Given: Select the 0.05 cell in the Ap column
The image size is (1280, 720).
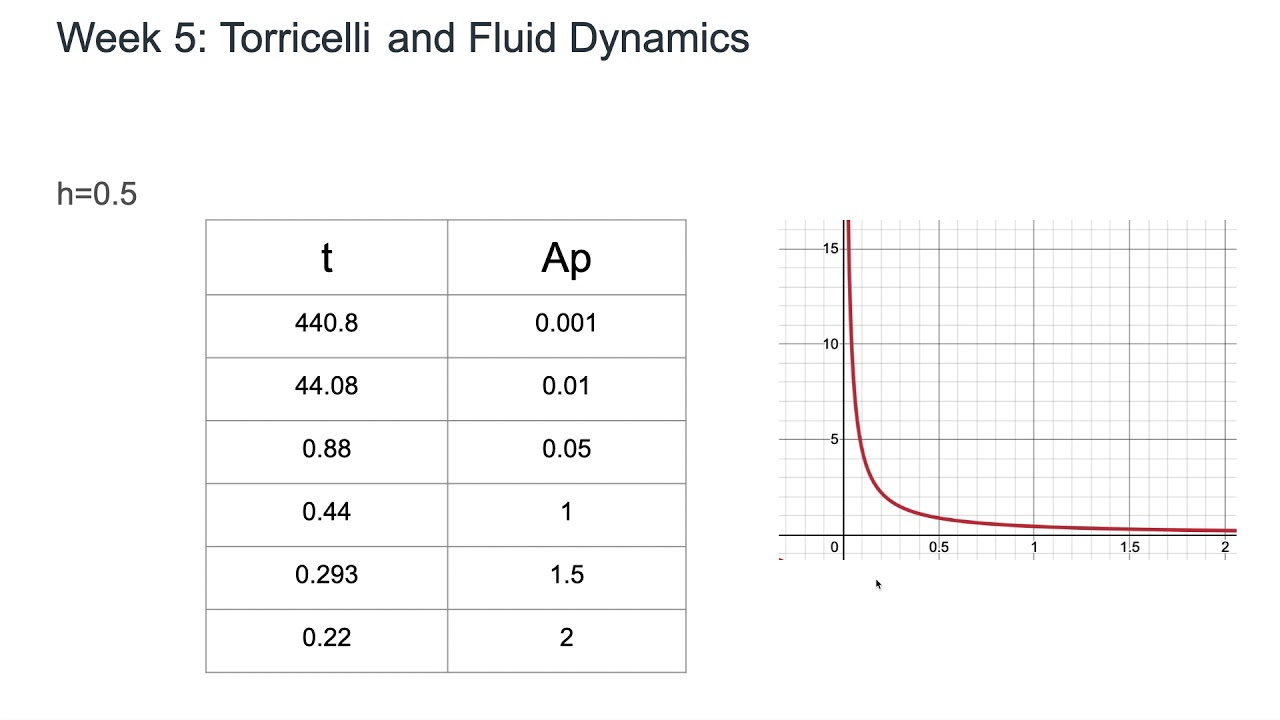Looking at the screenshot, I should (x=566, y=449).
